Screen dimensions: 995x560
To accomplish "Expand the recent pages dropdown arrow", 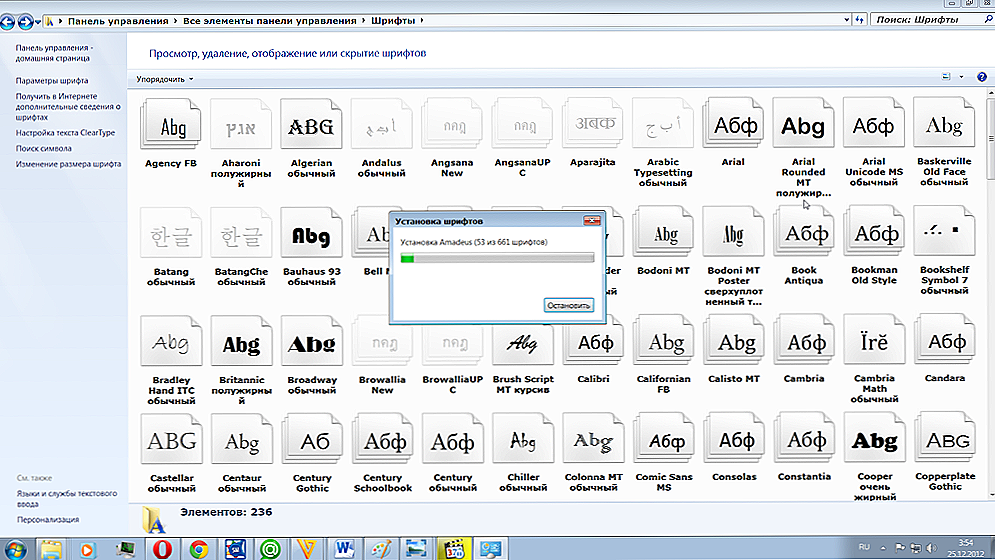I will coord(38,22).
